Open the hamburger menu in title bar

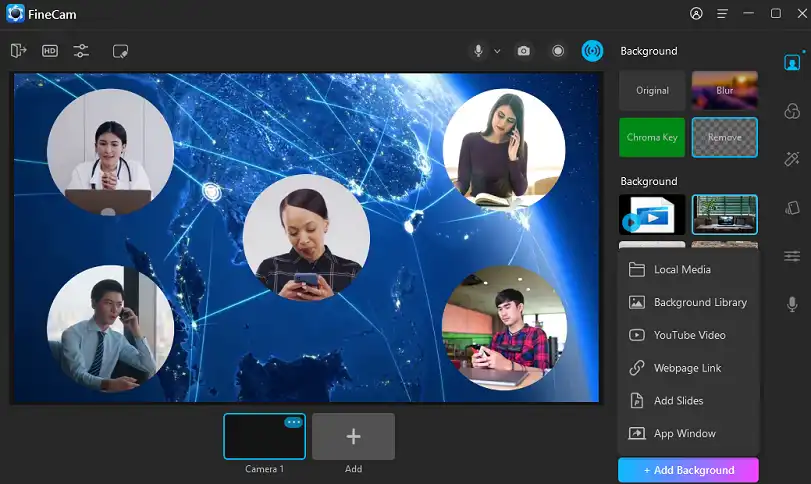pyautogui.click(x=723, y=14)
